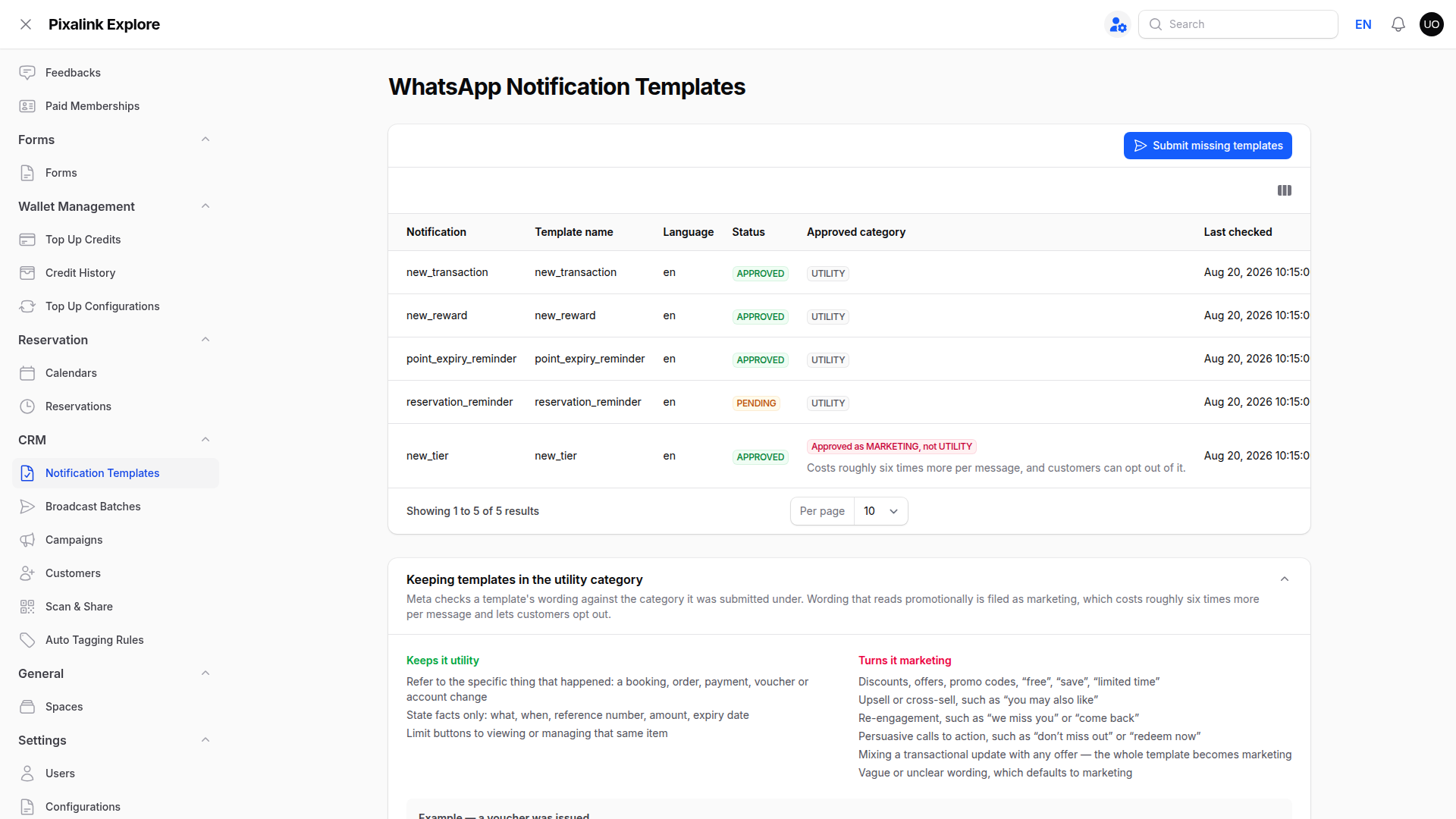
Task: Click the Reservations clock icon
Action: pyautogui.click(x=27, y=406)
